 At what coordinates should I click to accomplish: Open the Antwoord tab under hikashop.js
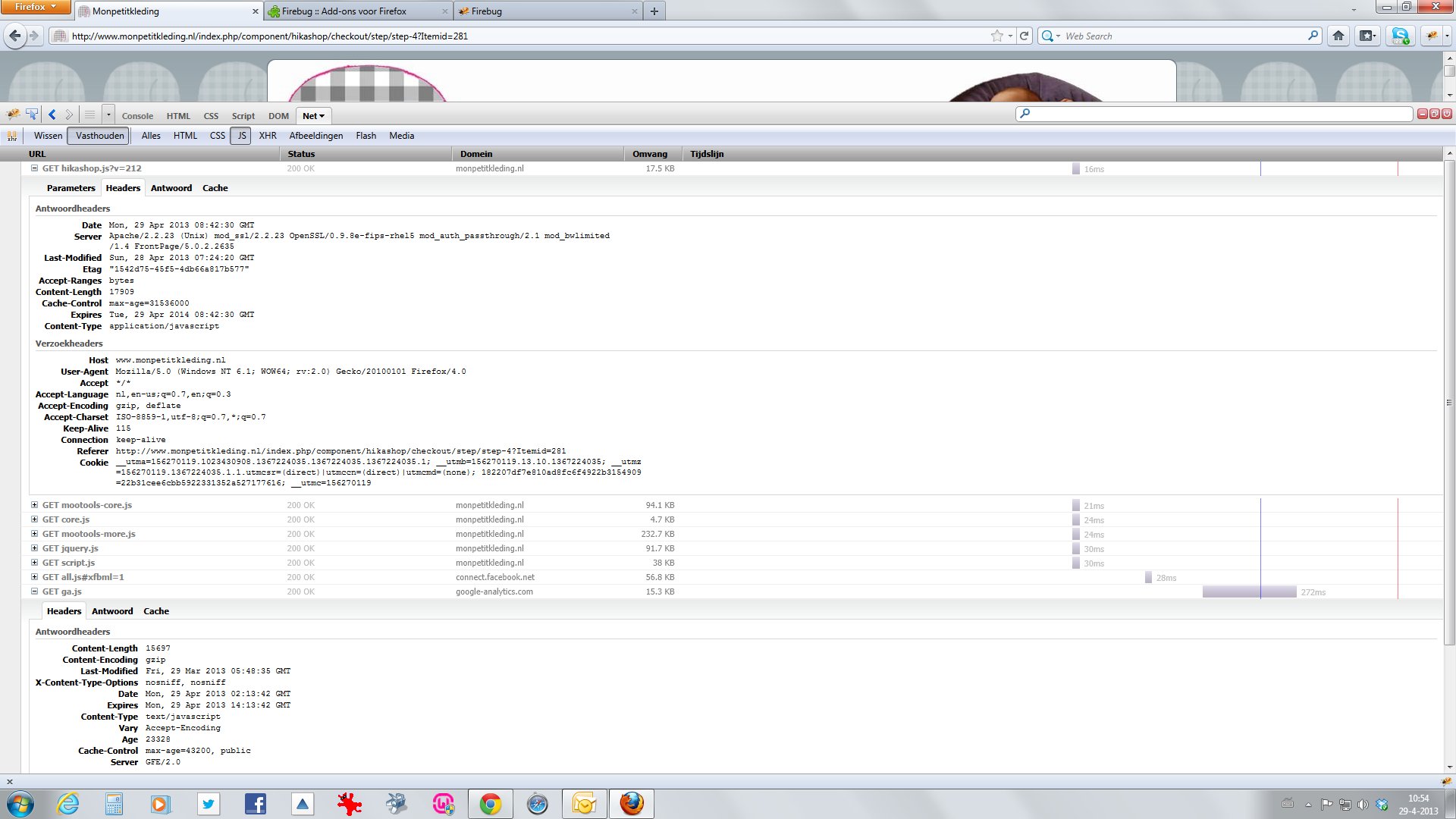pos(171,188)
